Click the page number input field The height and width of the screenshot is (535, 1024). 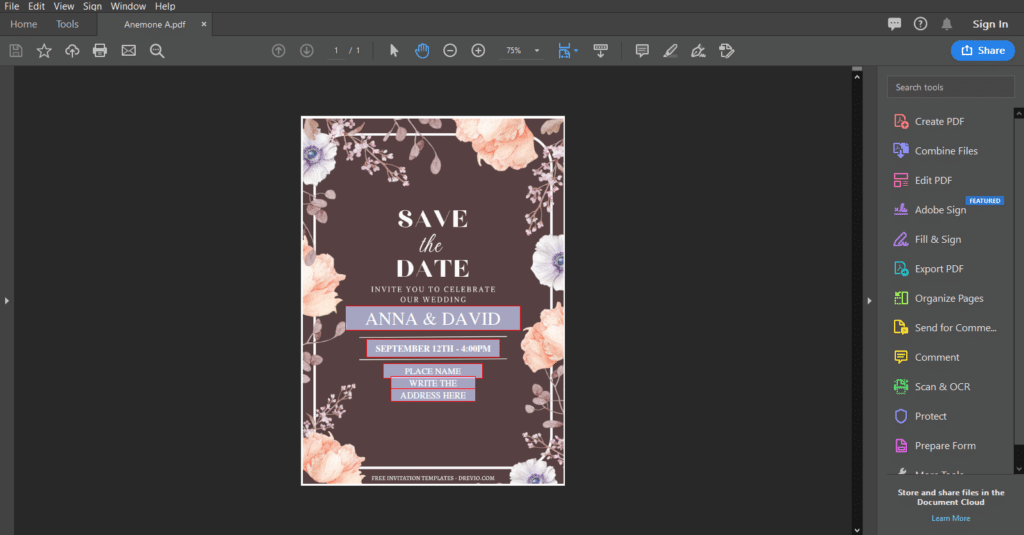click(336, 50)
